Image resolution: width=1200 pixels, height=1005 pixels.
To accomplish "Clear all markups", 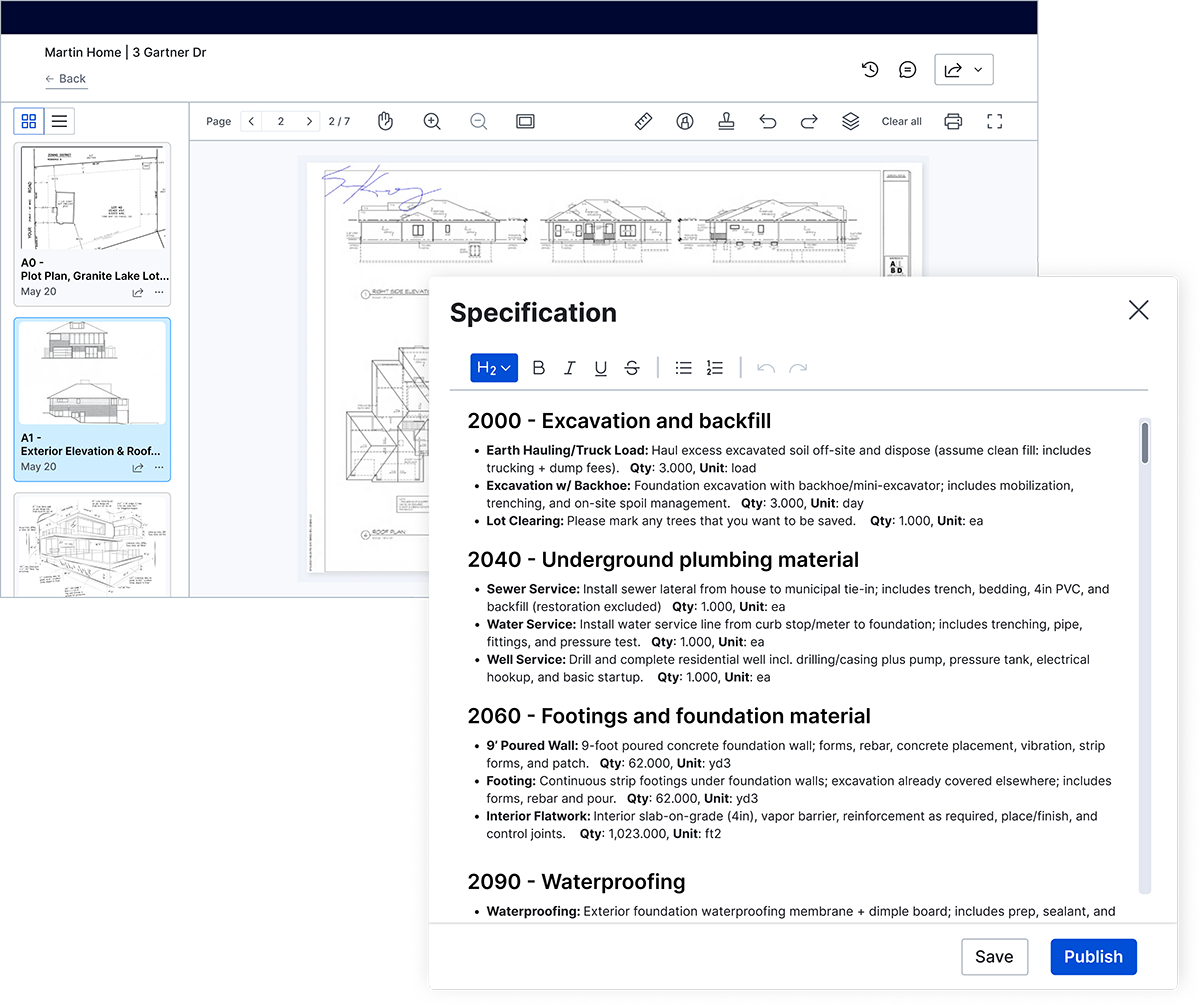I will coord(902,121).
